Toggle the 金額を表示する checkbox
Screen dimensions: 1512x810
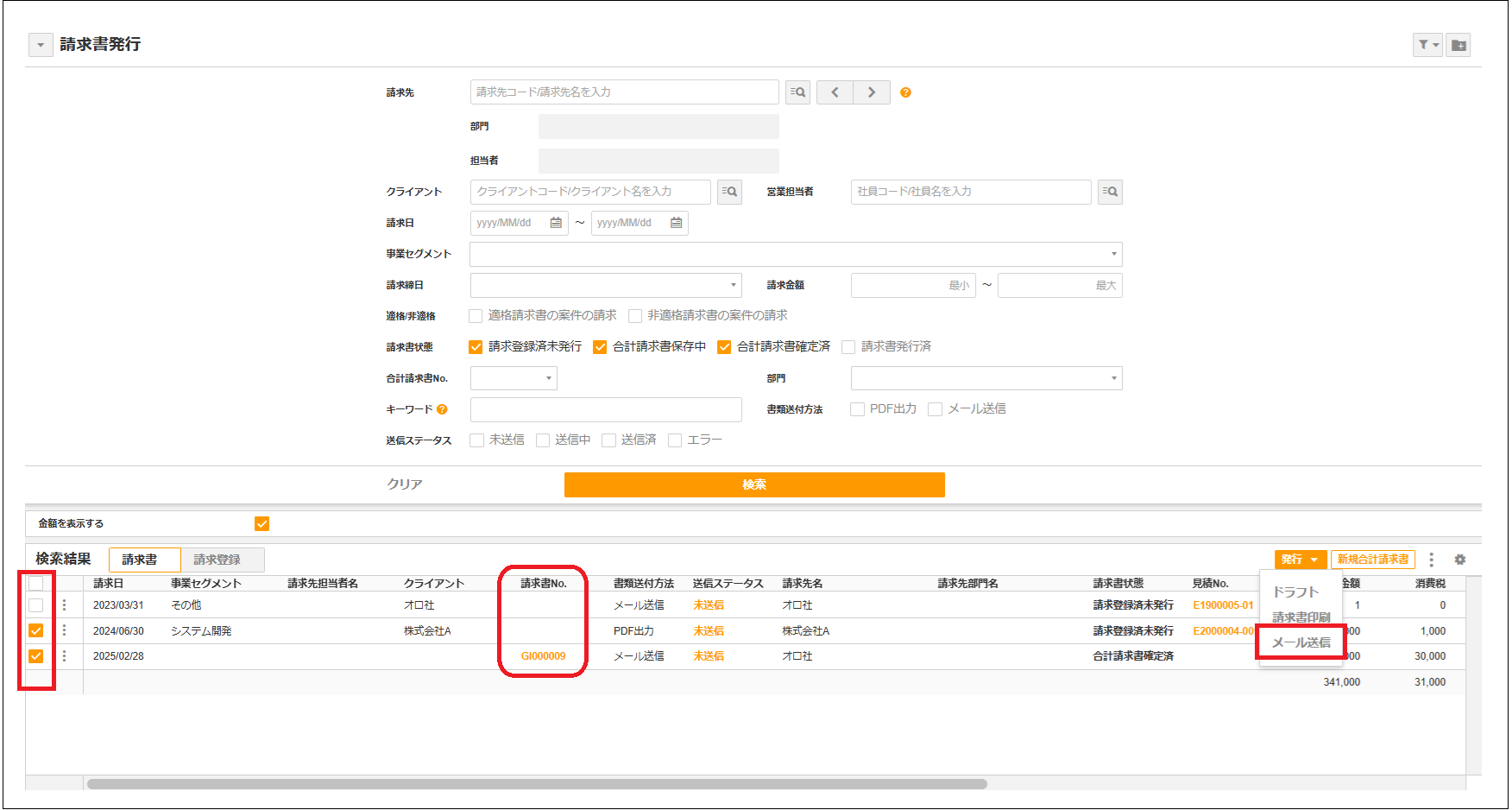(x=262, y=523)
